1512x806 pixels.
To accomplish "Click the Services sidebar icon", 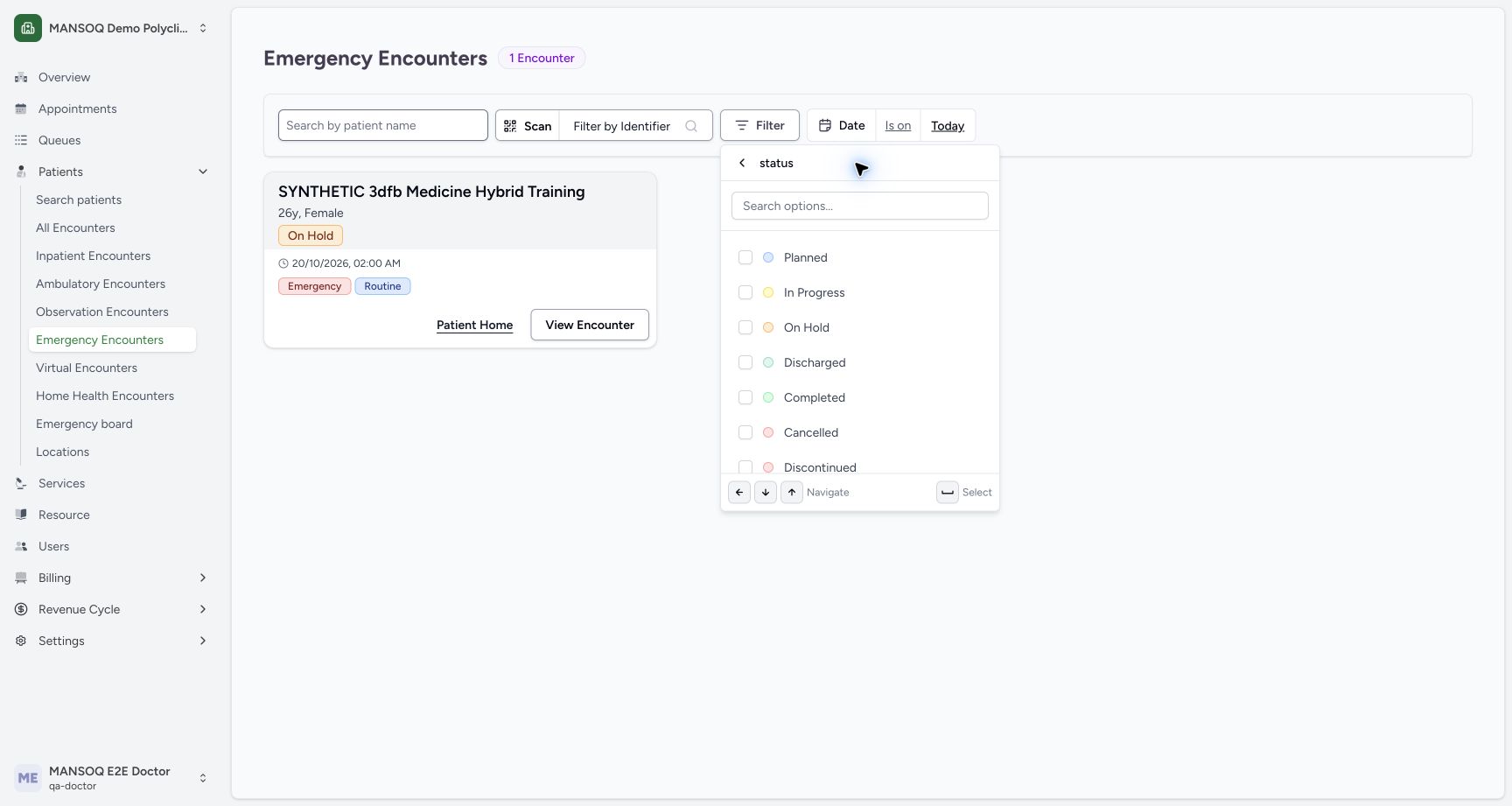I will click(x=21, y=483).
